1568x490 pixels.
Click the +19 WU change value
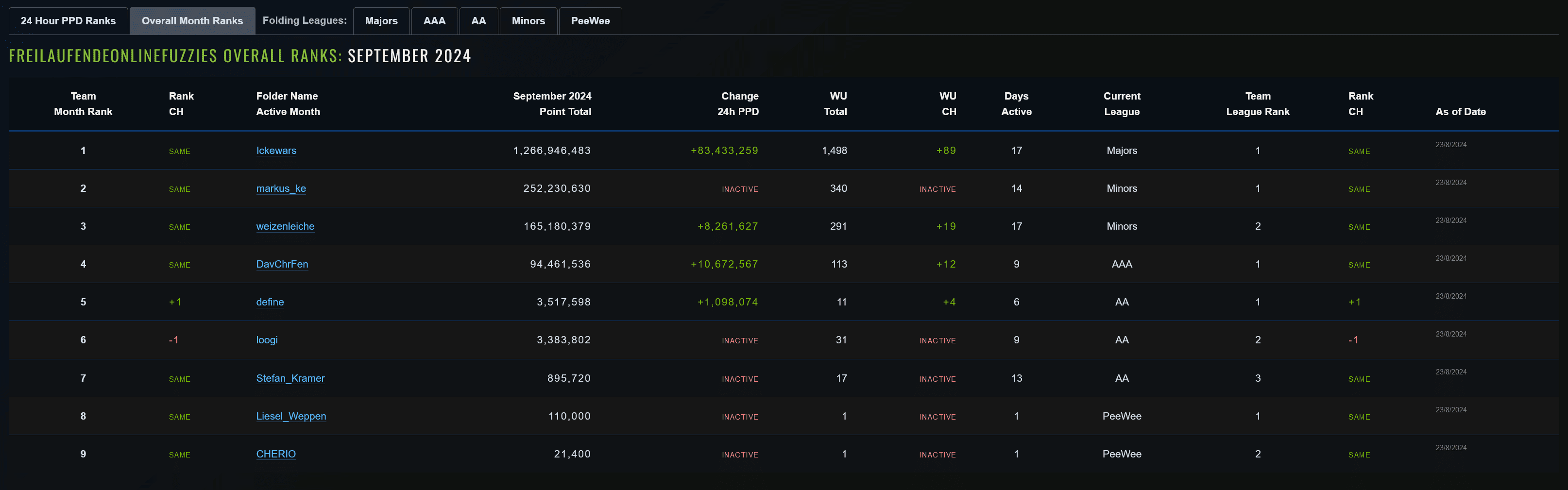(x=947, y=226)
